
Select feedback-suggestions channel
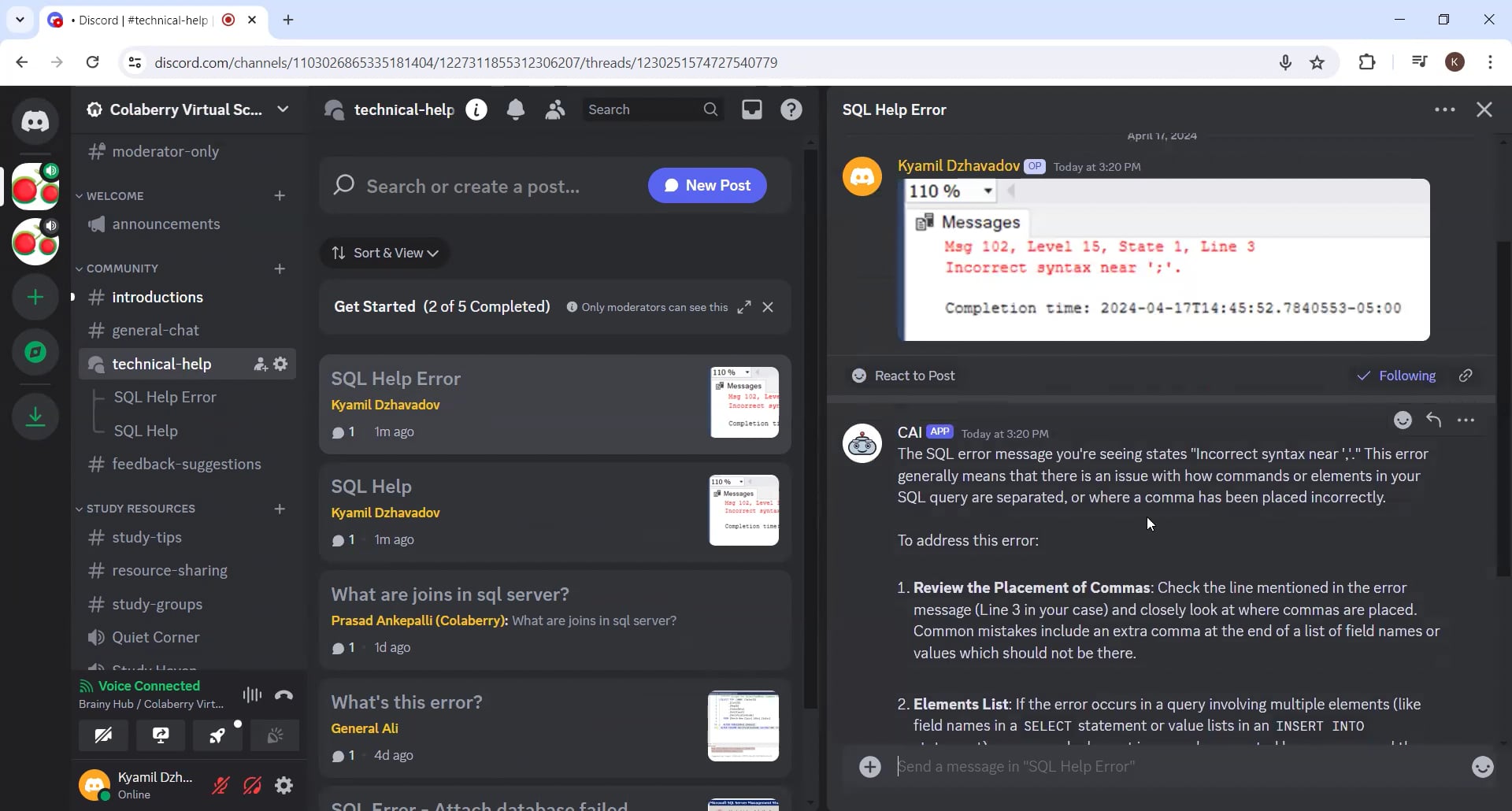point(187,464)
